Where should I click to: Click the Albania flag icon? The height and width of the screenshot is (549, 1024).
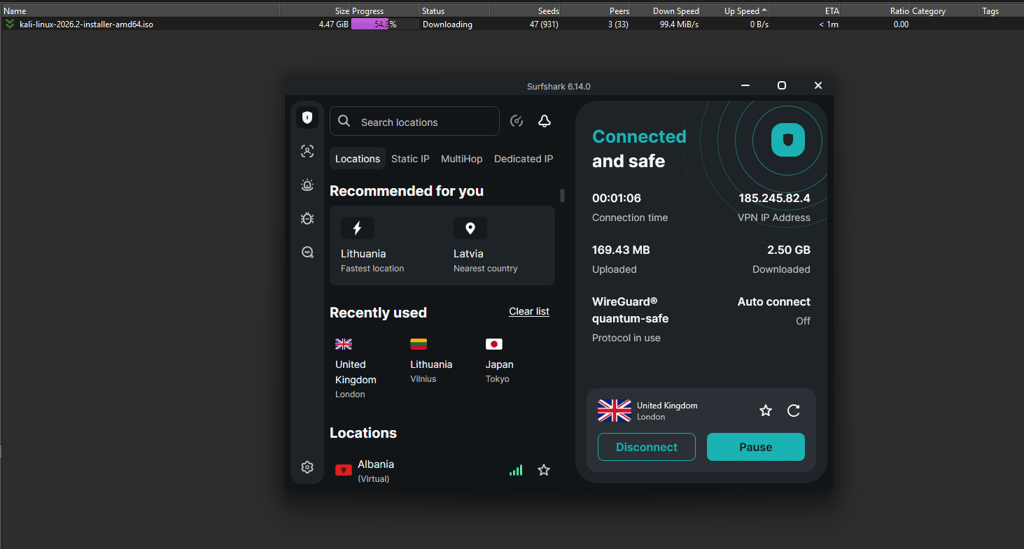click(344, 470)
